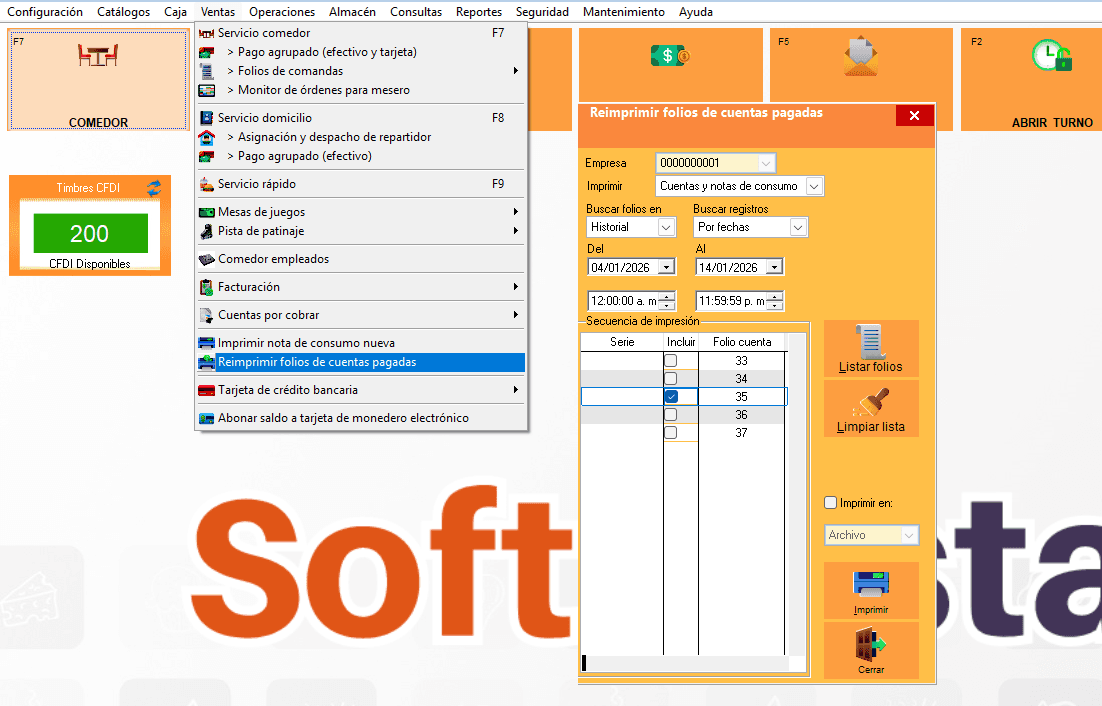
Task: Refresh Timbres CFDI with arrows icon
Action: point(153,187)
